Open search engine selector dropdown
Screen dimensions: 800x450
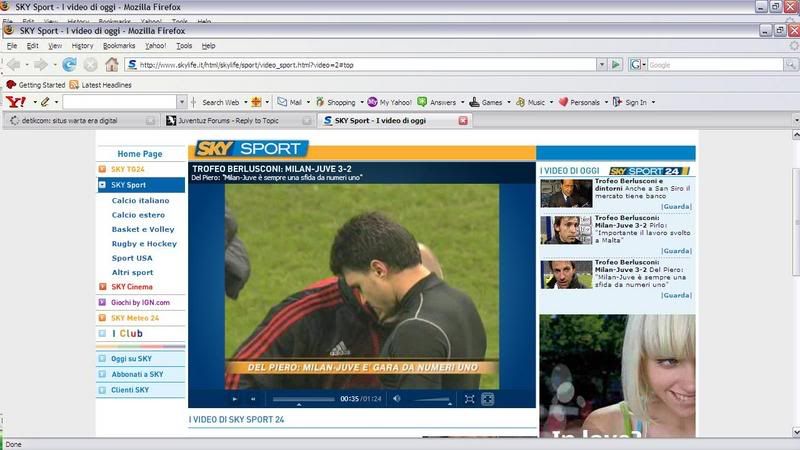[643, 65]
